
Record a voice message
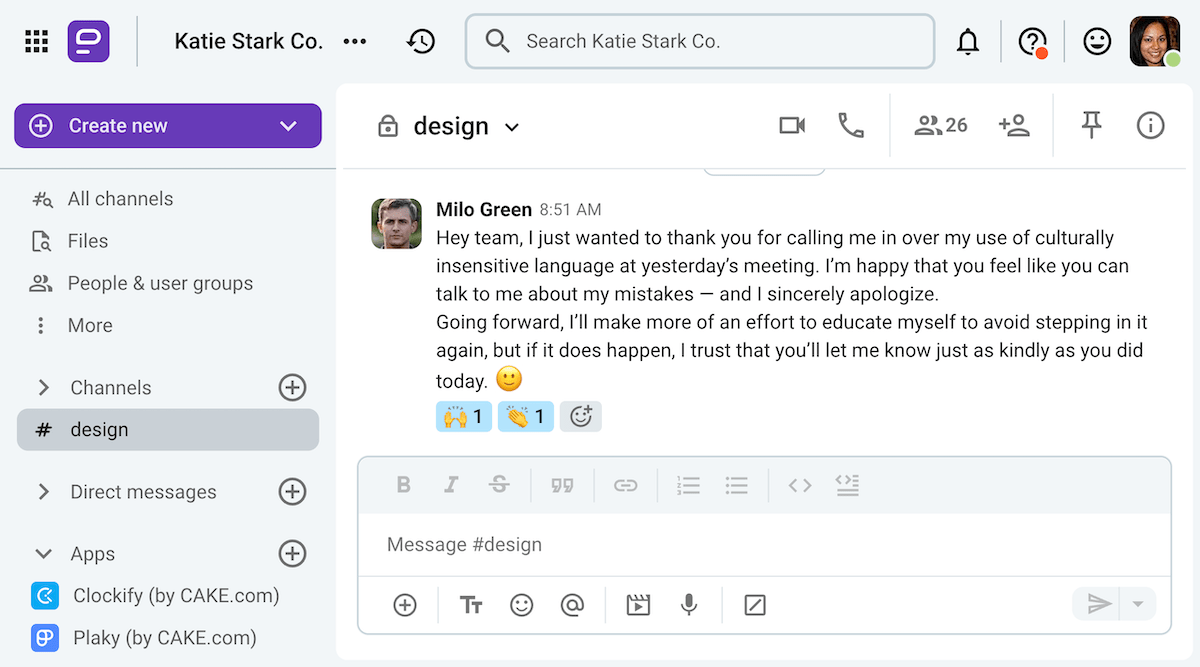(x=689, y=604)
